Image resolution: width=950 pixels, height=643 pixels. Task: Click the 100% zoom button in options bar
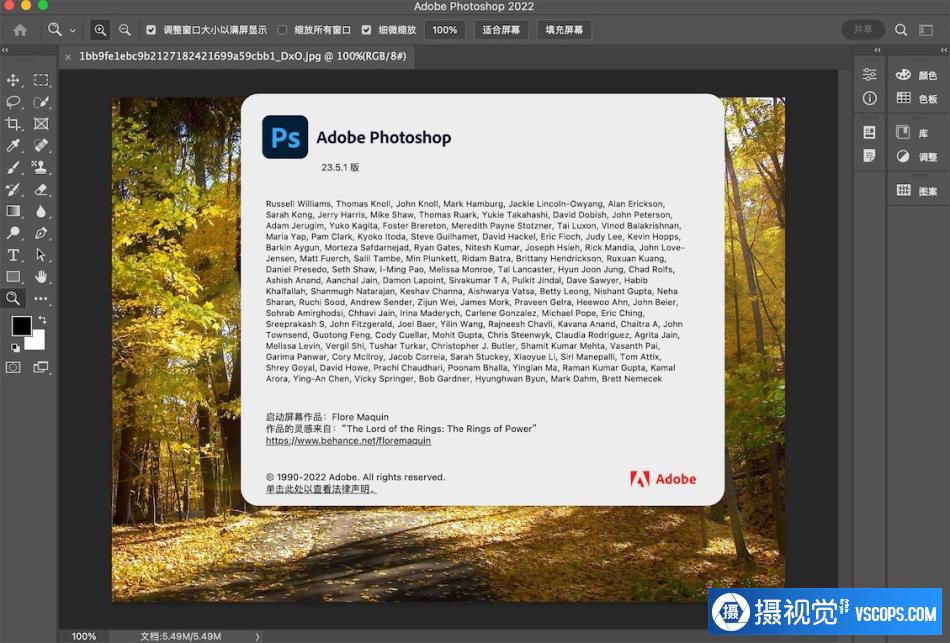[445, 30]
